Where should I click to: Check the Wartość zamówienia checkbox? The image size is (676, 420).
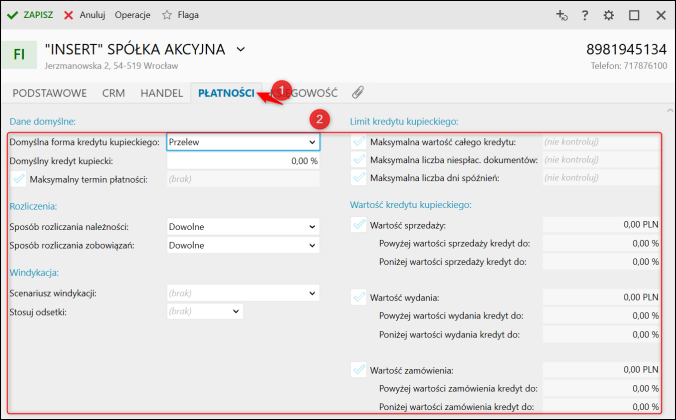[x=359, y=370]
